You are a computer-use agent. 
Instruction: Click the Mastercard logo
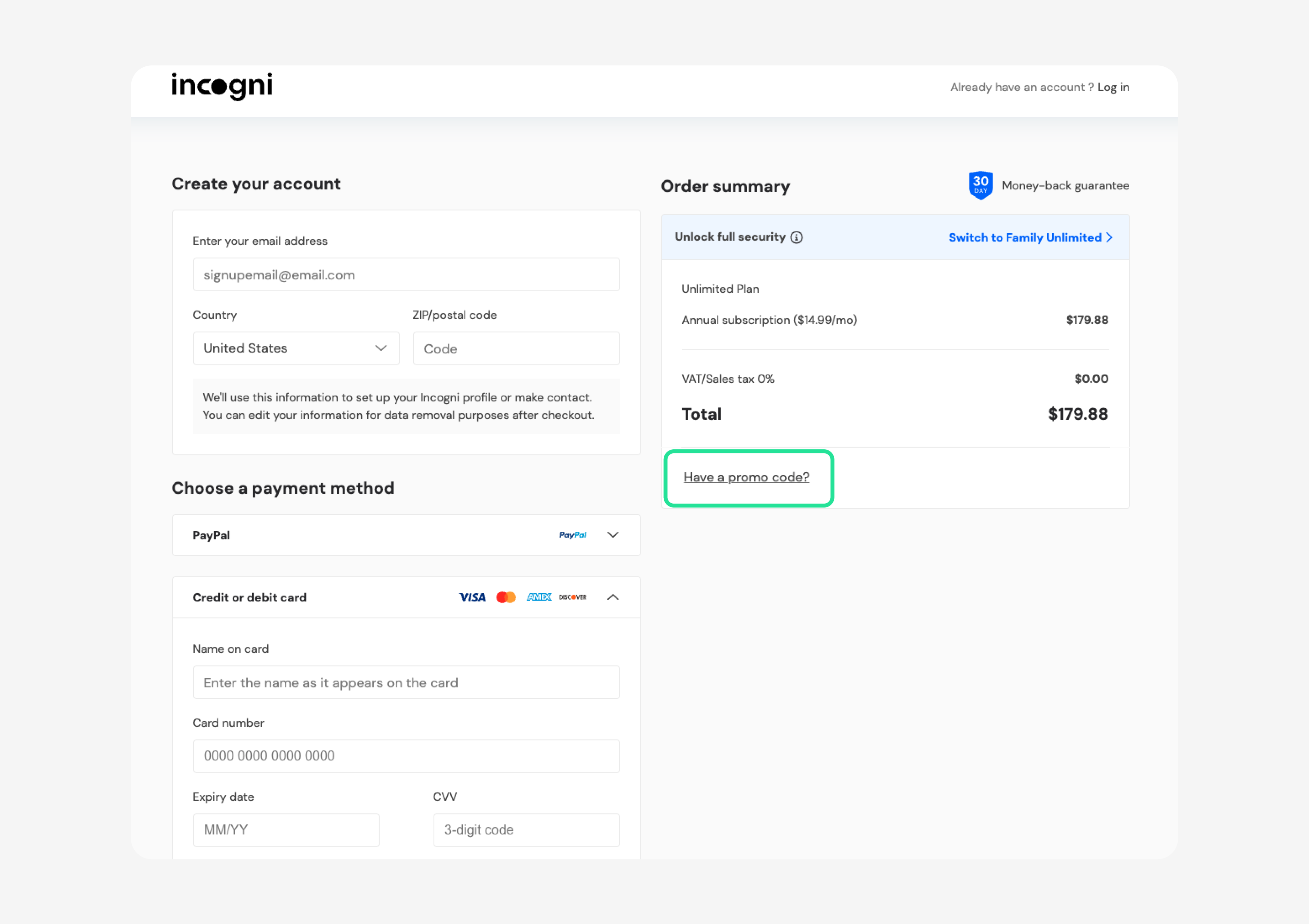pos(506,597)
